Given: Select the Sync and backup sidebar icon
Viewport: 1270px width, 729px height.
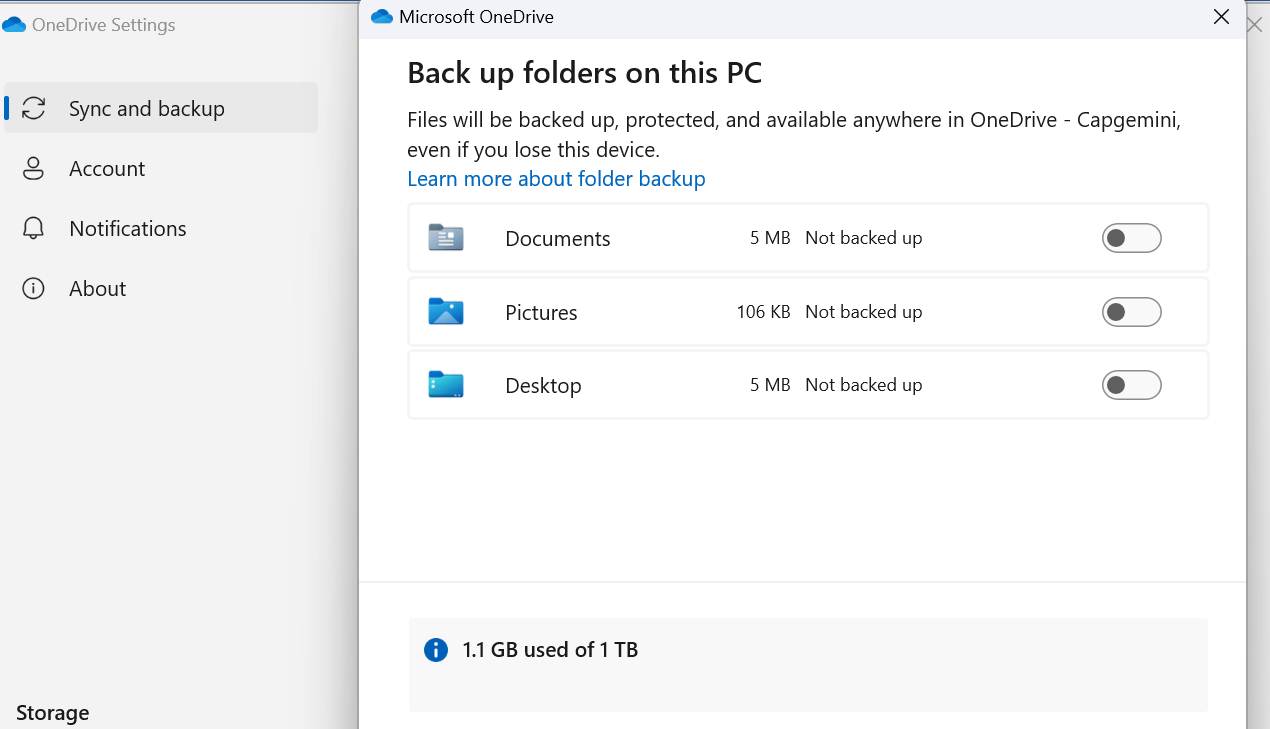Looking at the screenshot, I should pos(33,107).
